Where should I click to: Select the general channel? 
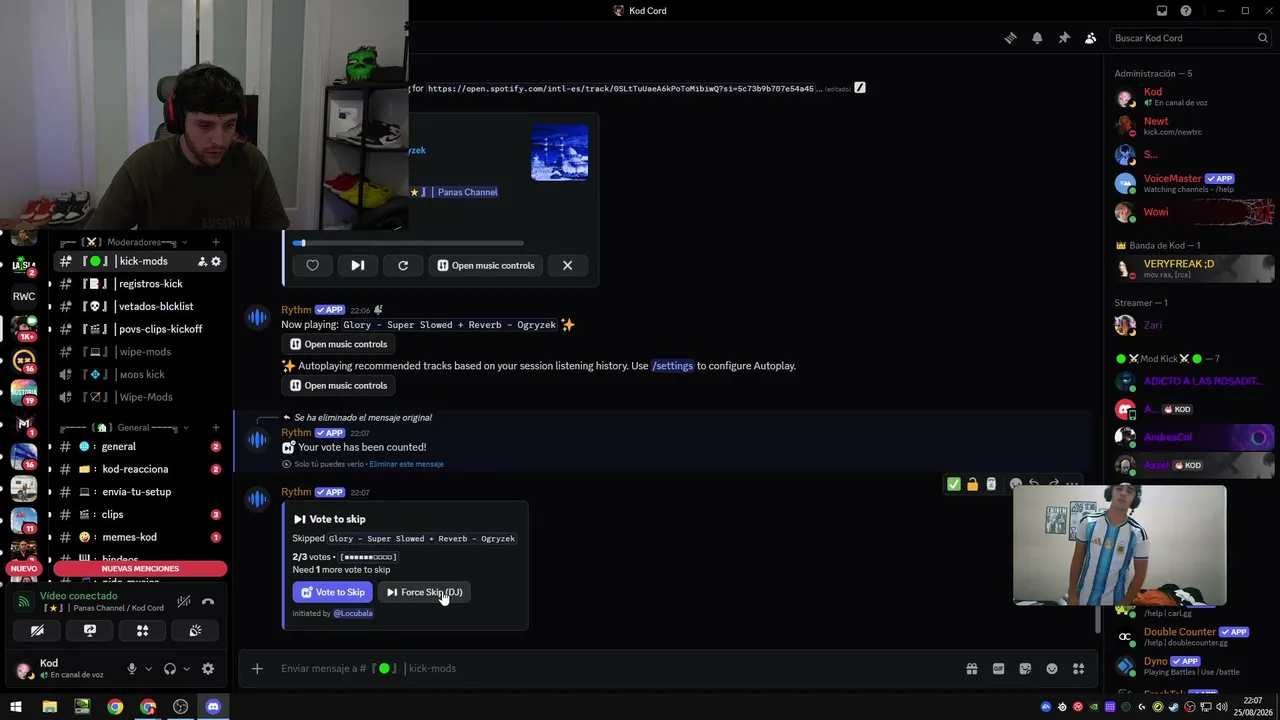click(x=140, y=446)
